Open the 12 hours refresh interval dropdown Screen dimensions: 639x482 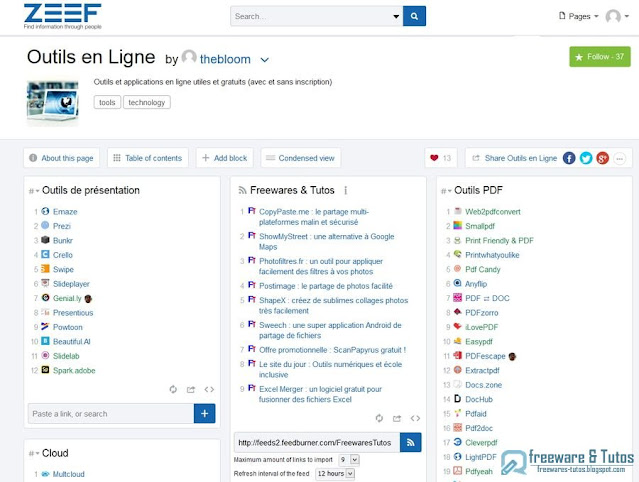click(335, 473)
